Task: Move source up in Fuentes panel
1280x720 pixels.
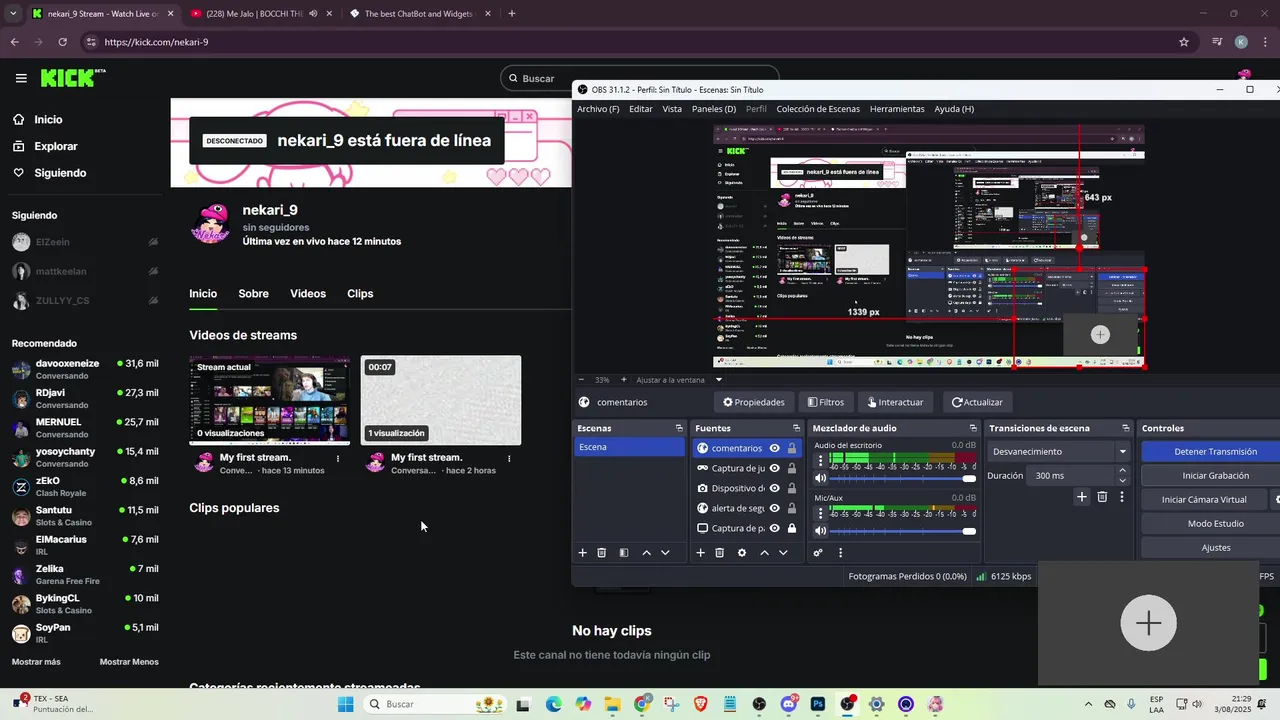Action: [764, 553]
